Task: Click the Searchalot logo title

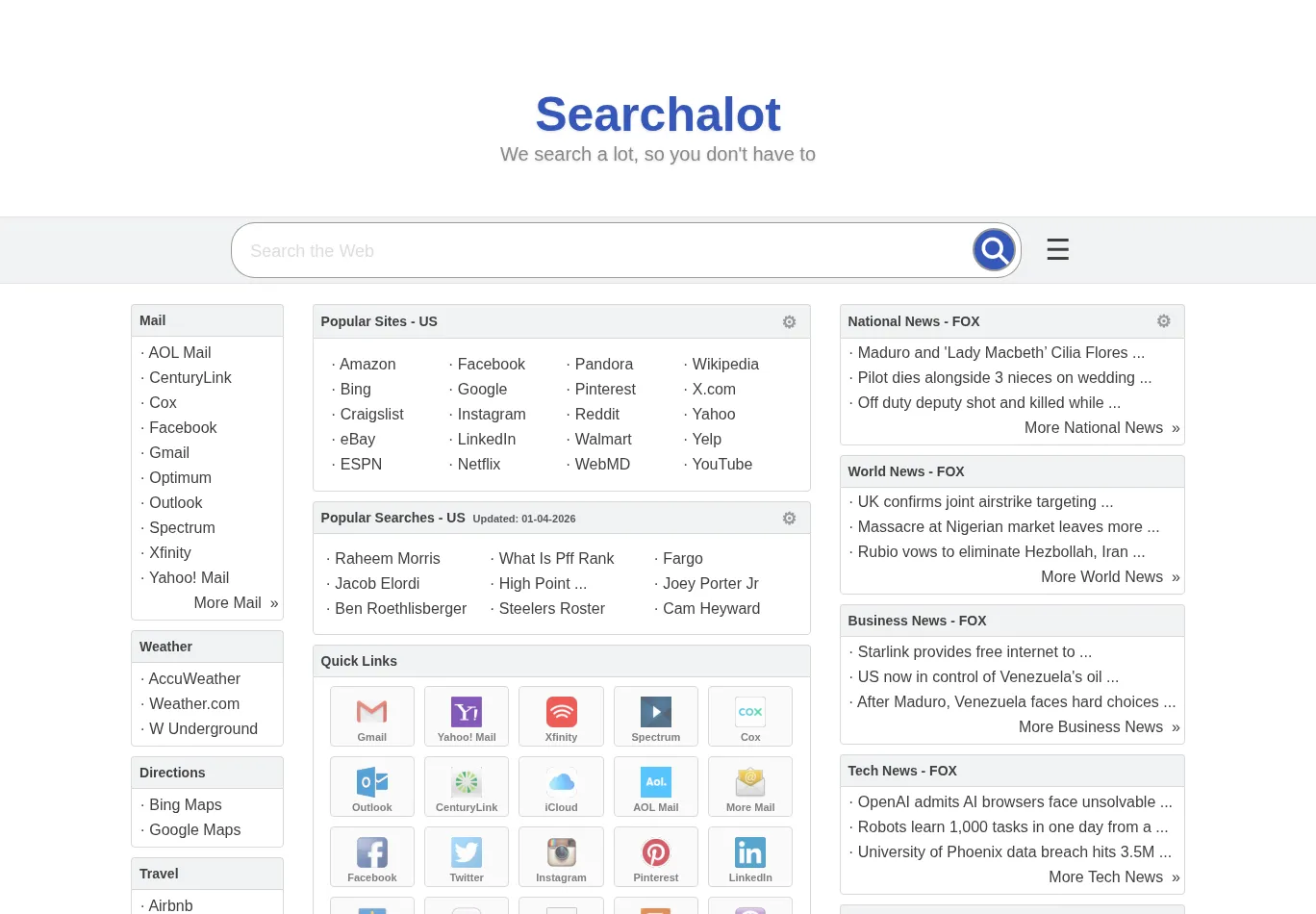Action: pos(658,114)
